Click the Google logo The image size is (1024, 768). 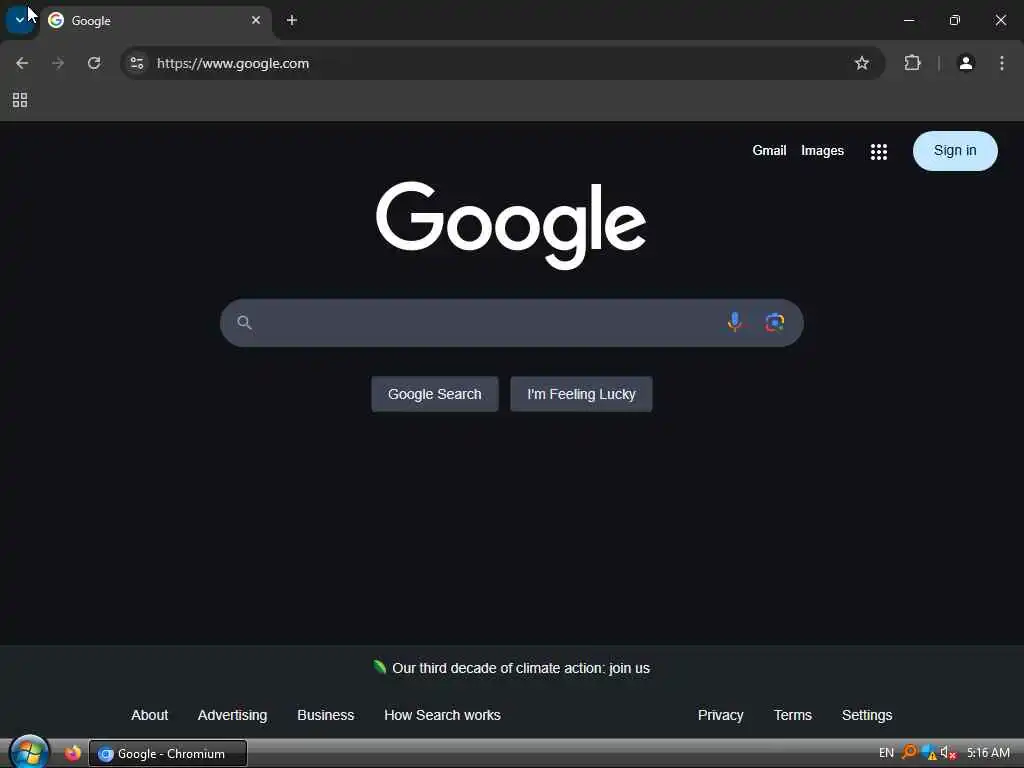511,225
